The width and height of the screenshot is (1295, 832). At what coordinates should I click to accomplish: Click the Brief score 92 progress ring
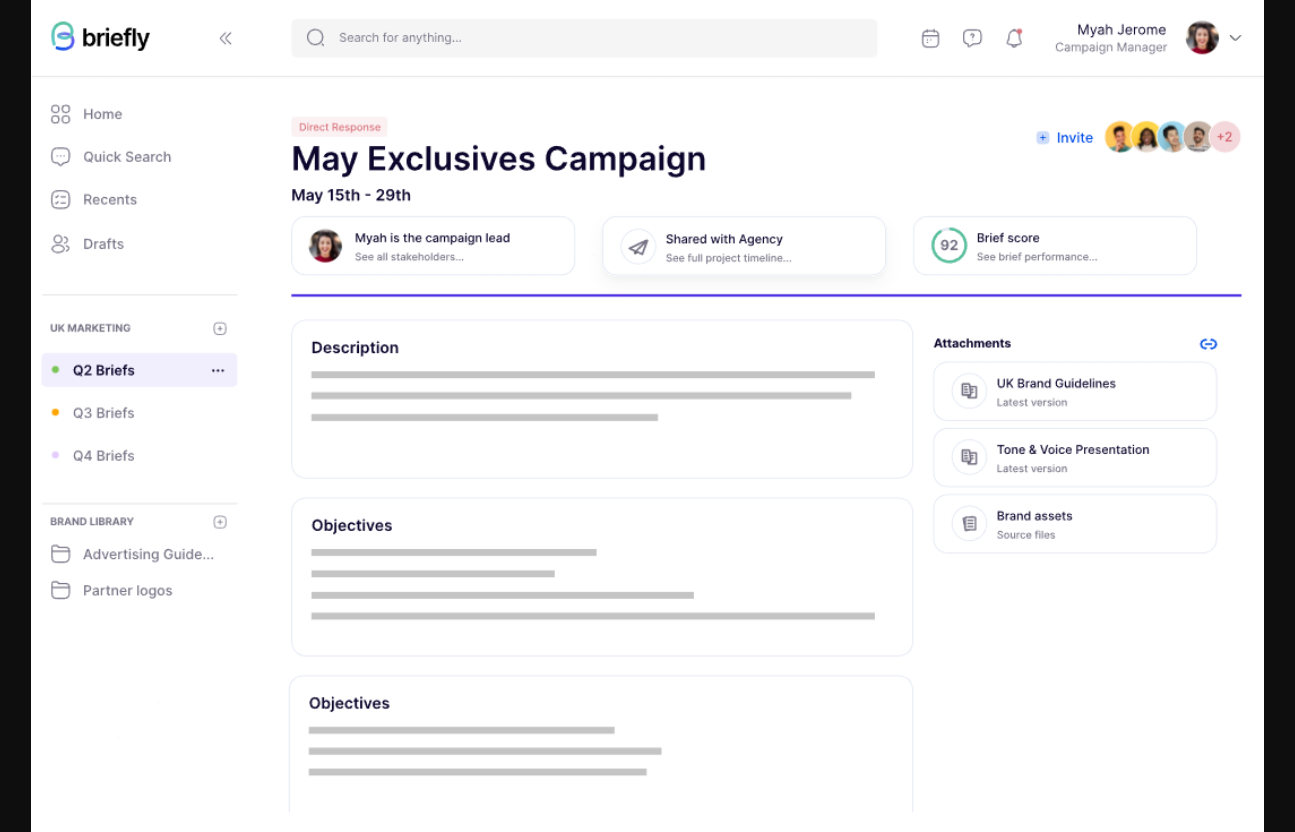click(948, 246)
